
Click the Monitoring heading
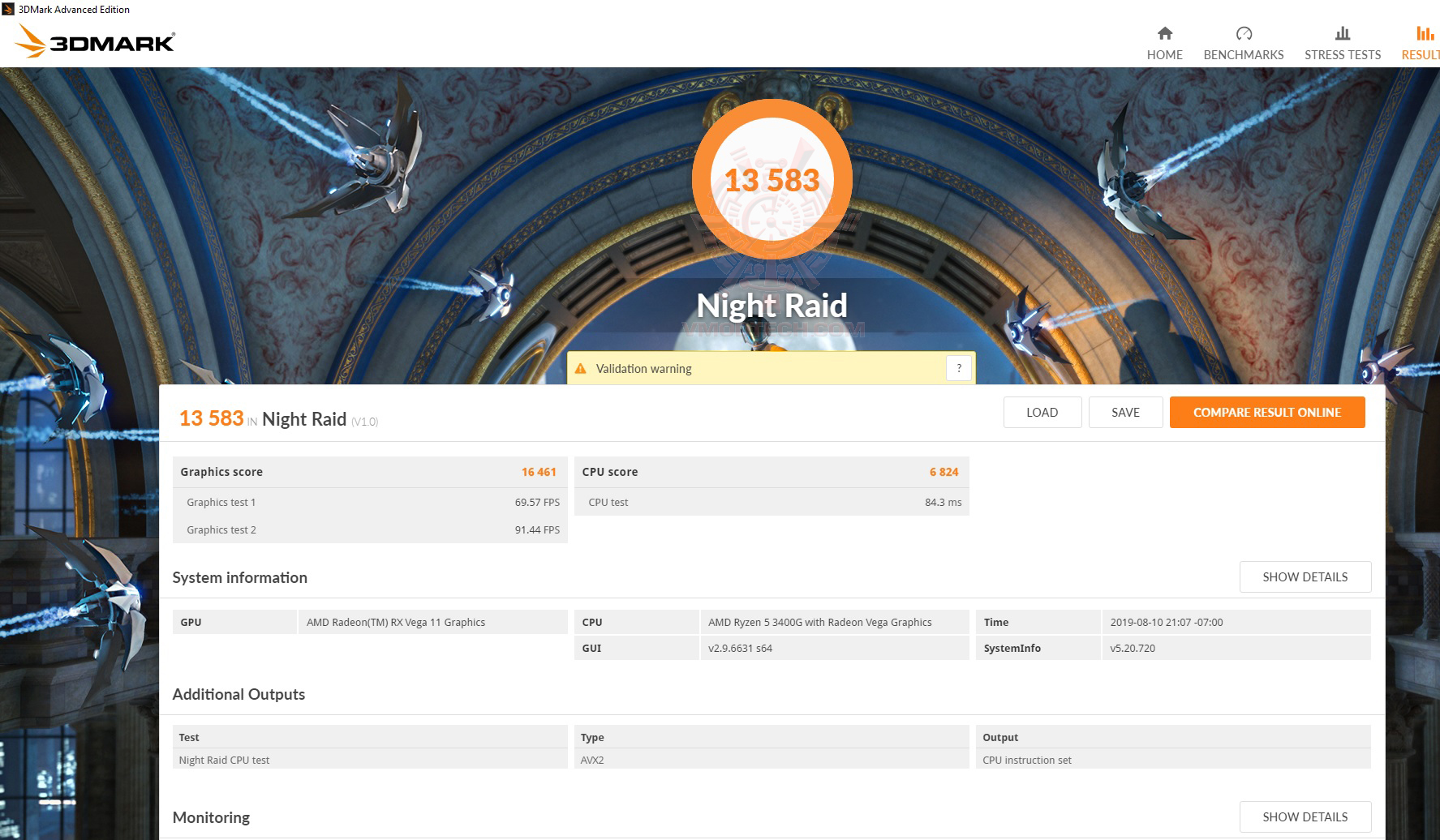pos(211,817)
